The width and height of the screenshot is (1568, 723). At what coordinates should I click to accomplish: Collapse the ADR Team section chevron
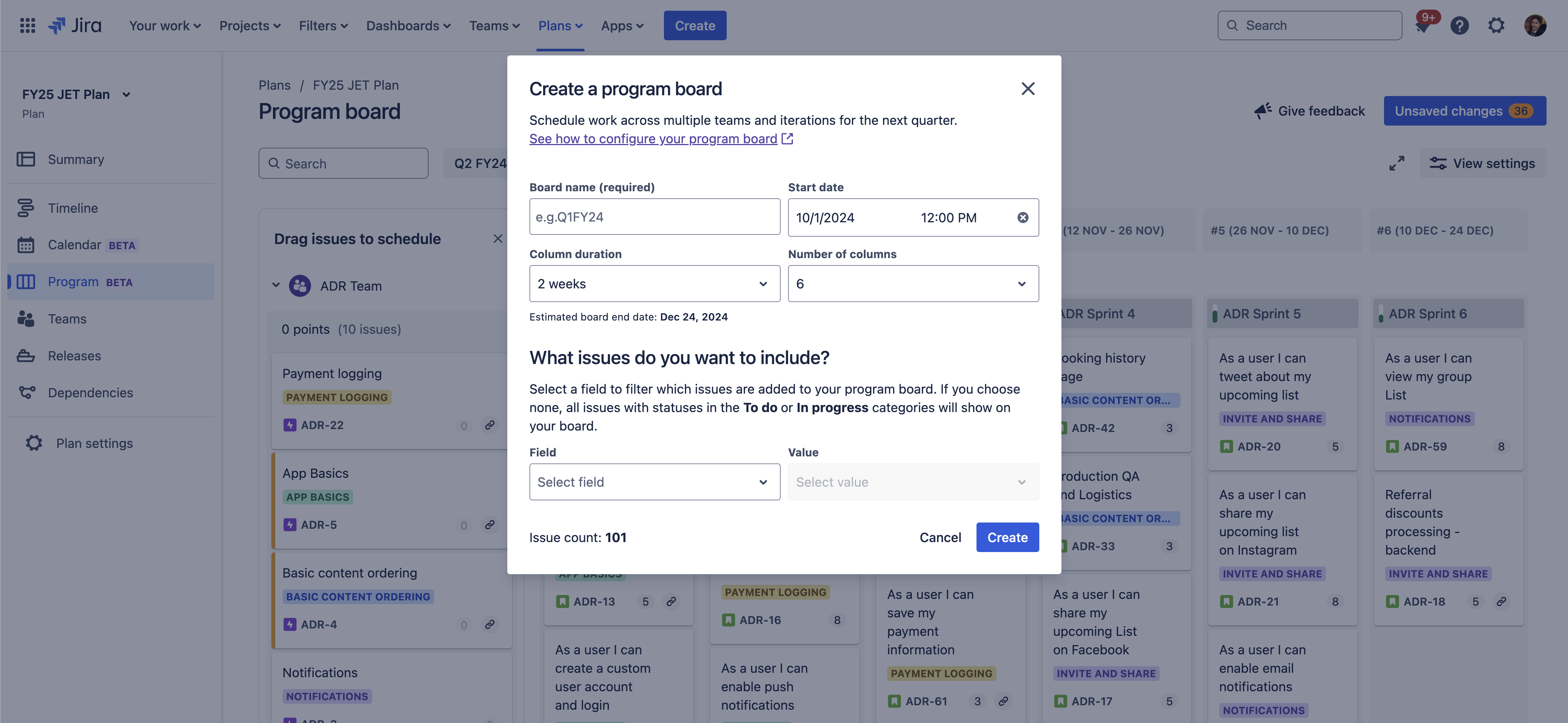276,285
